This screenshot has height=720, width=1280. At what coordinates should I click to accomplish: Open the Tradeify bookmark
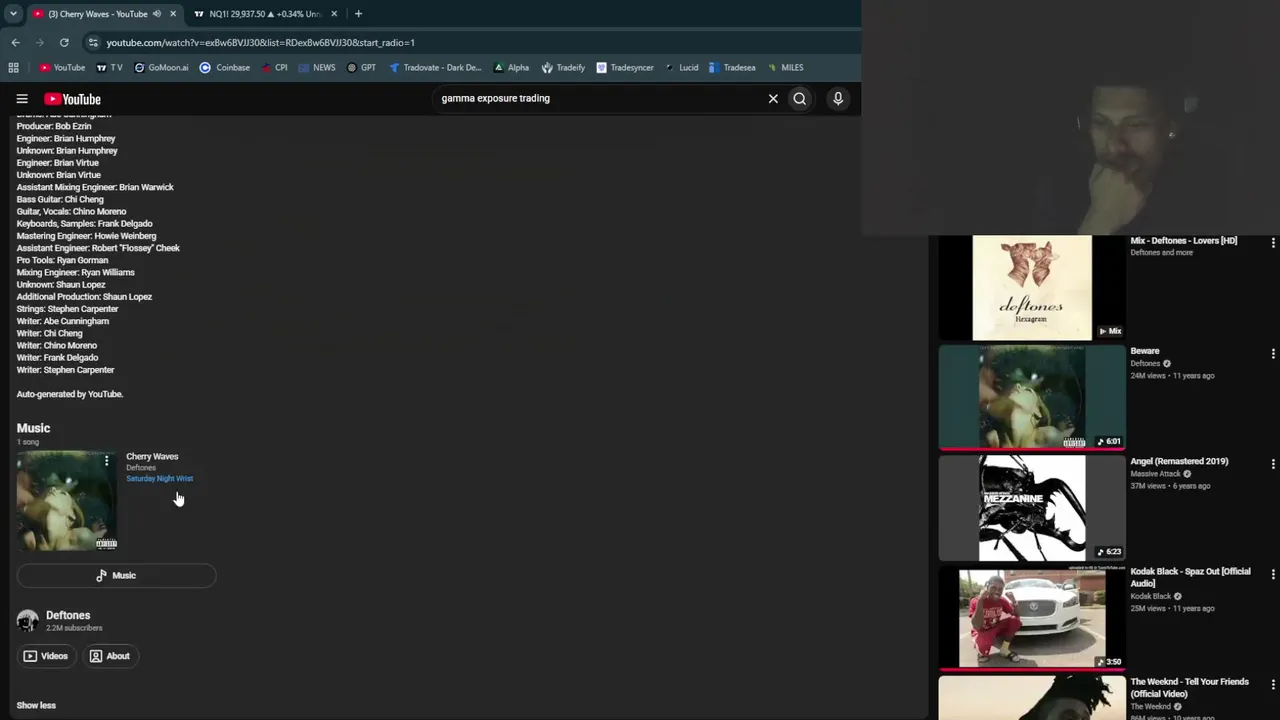tap(563, 68)
